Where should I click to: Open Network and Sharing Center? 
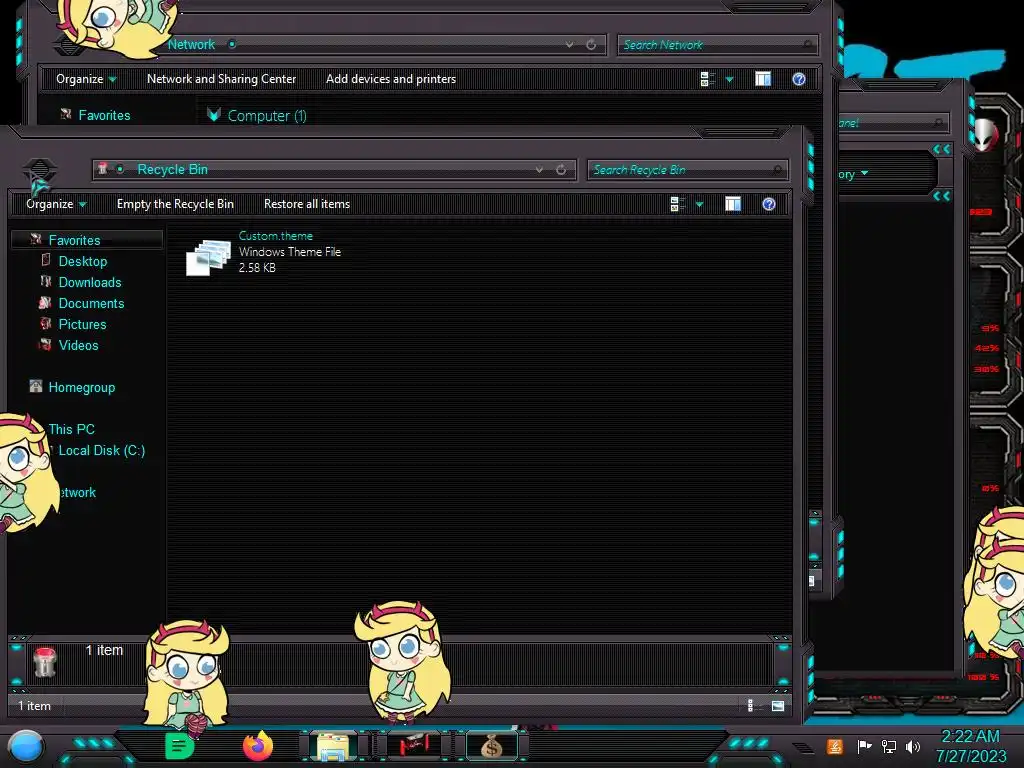(x=221, y=79)
